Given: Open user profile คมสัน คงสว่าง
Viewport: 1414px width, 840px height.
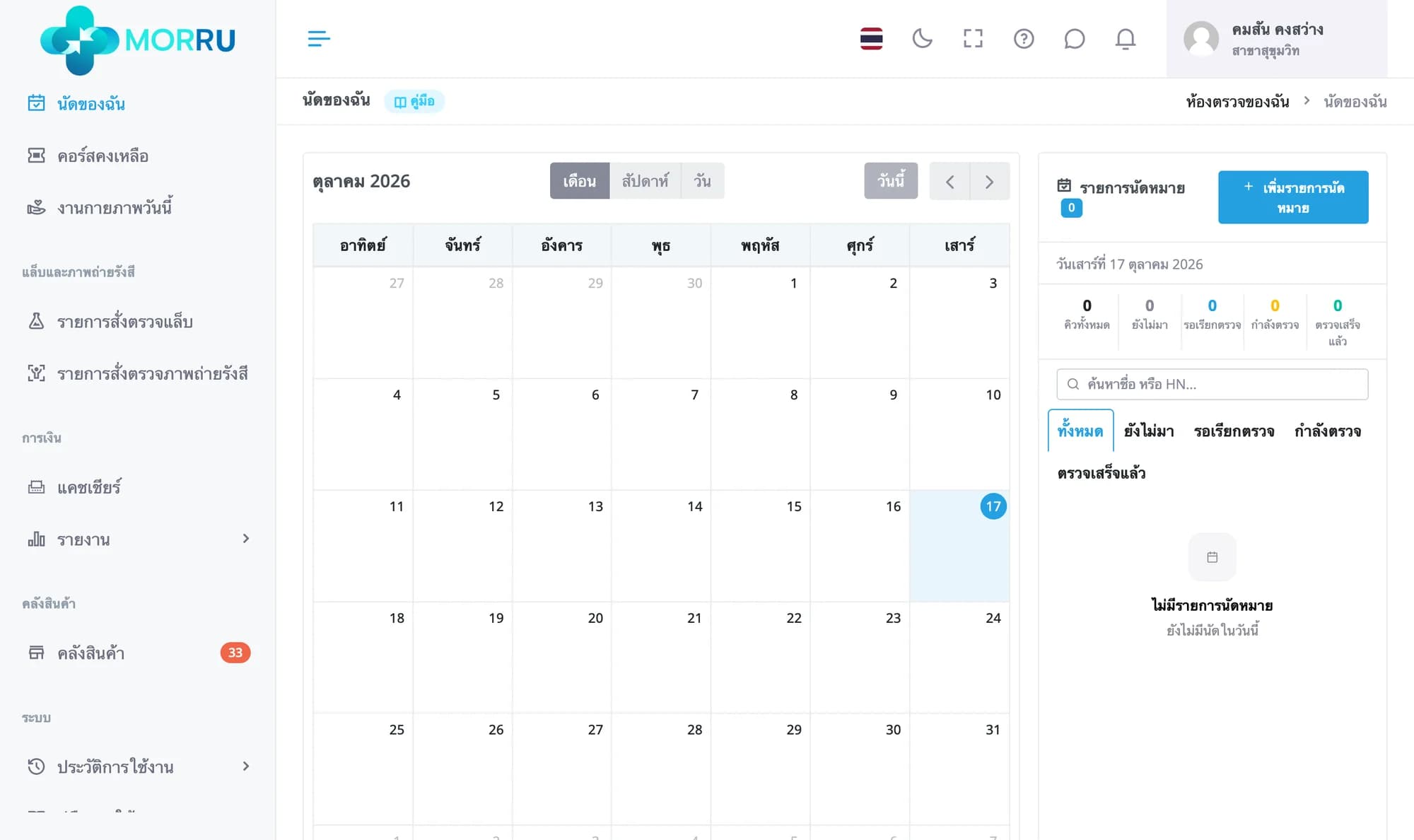Looking at the screenshot, I should [x=1277, y=39].
